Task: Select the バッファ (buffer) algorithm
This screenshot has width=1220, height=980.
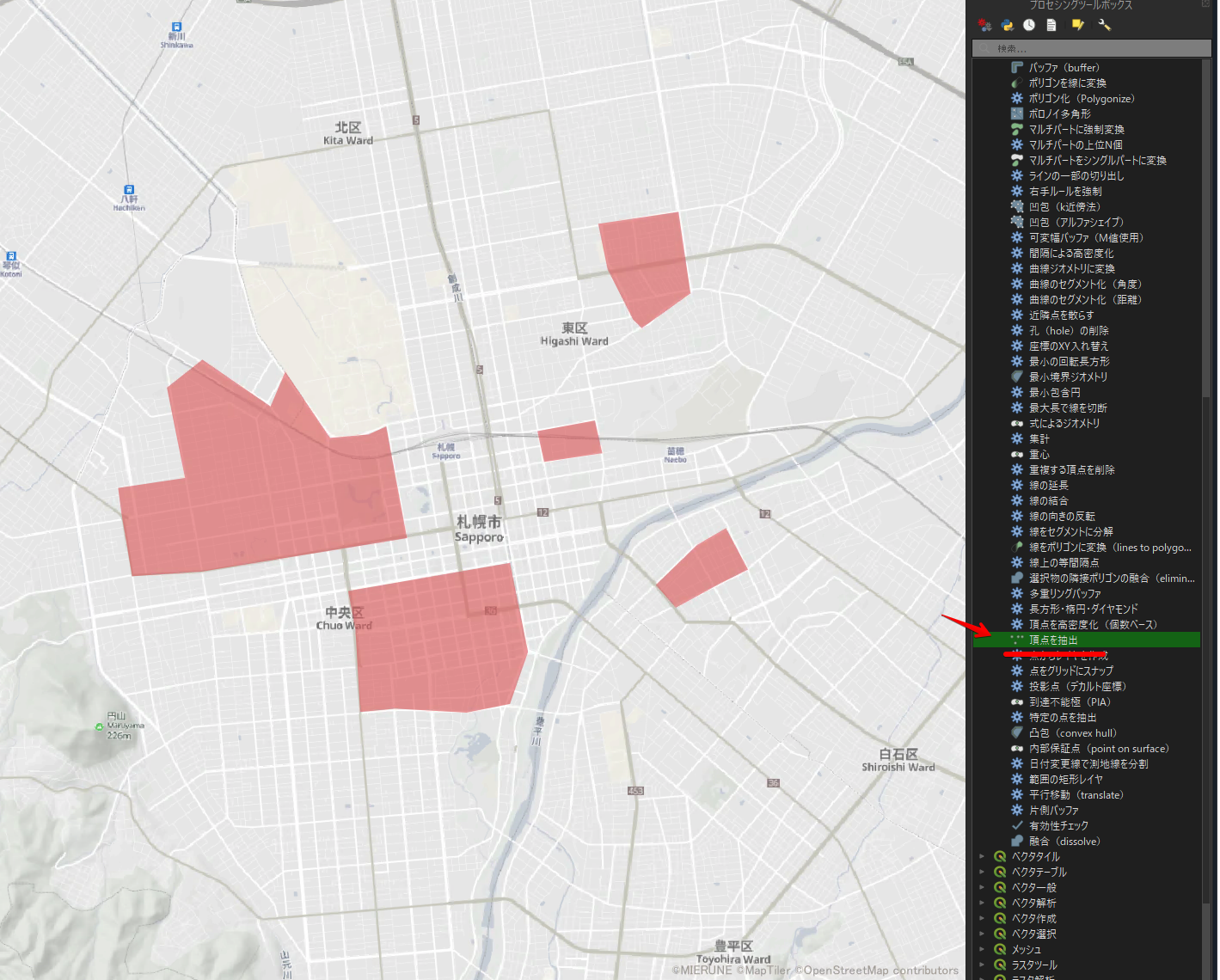Action: click(x=1064, y=68)
